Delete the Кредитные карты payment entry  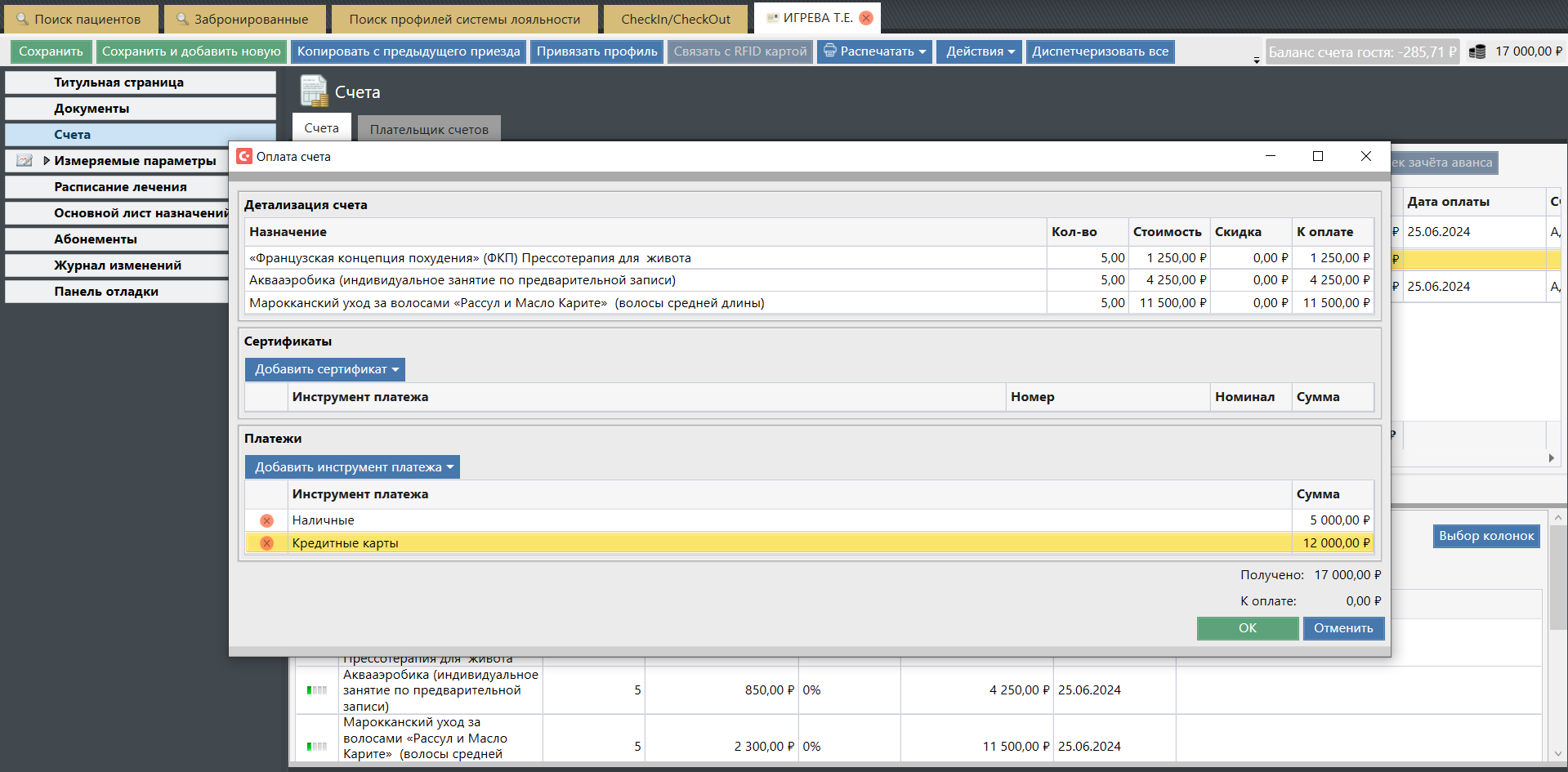tap(266, 543)
